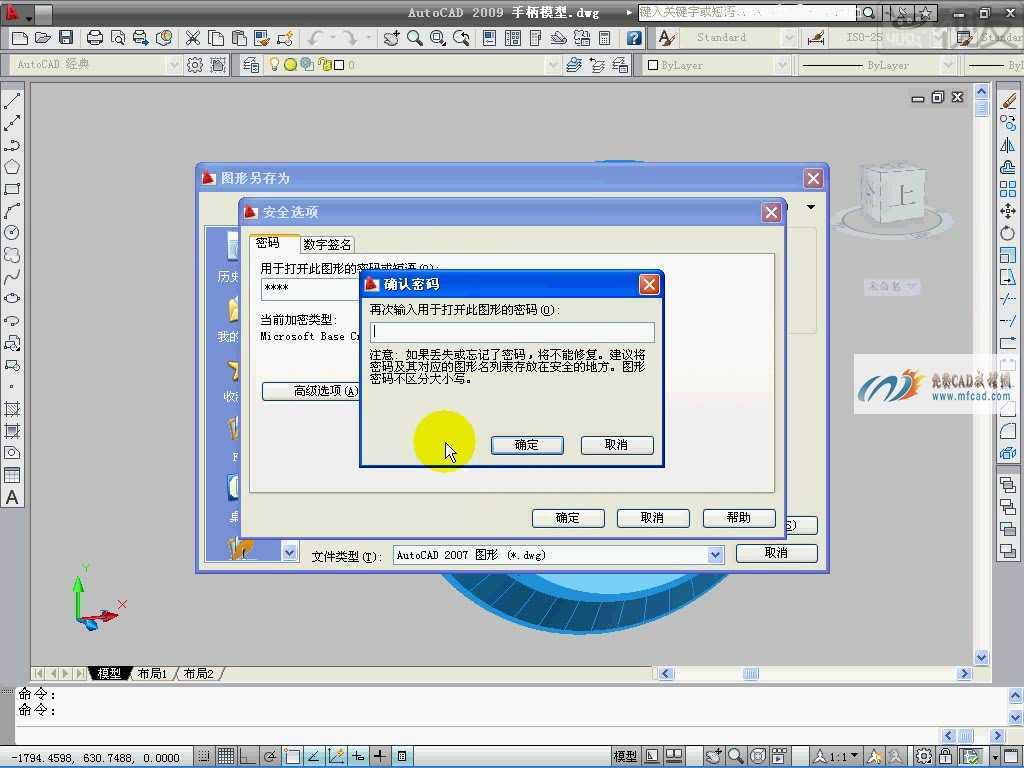Expand the 文件类型 dropdown in Save As
The height and width of the screenshot is (768, 1024).
pyautogui.click(x=716, y=555)
